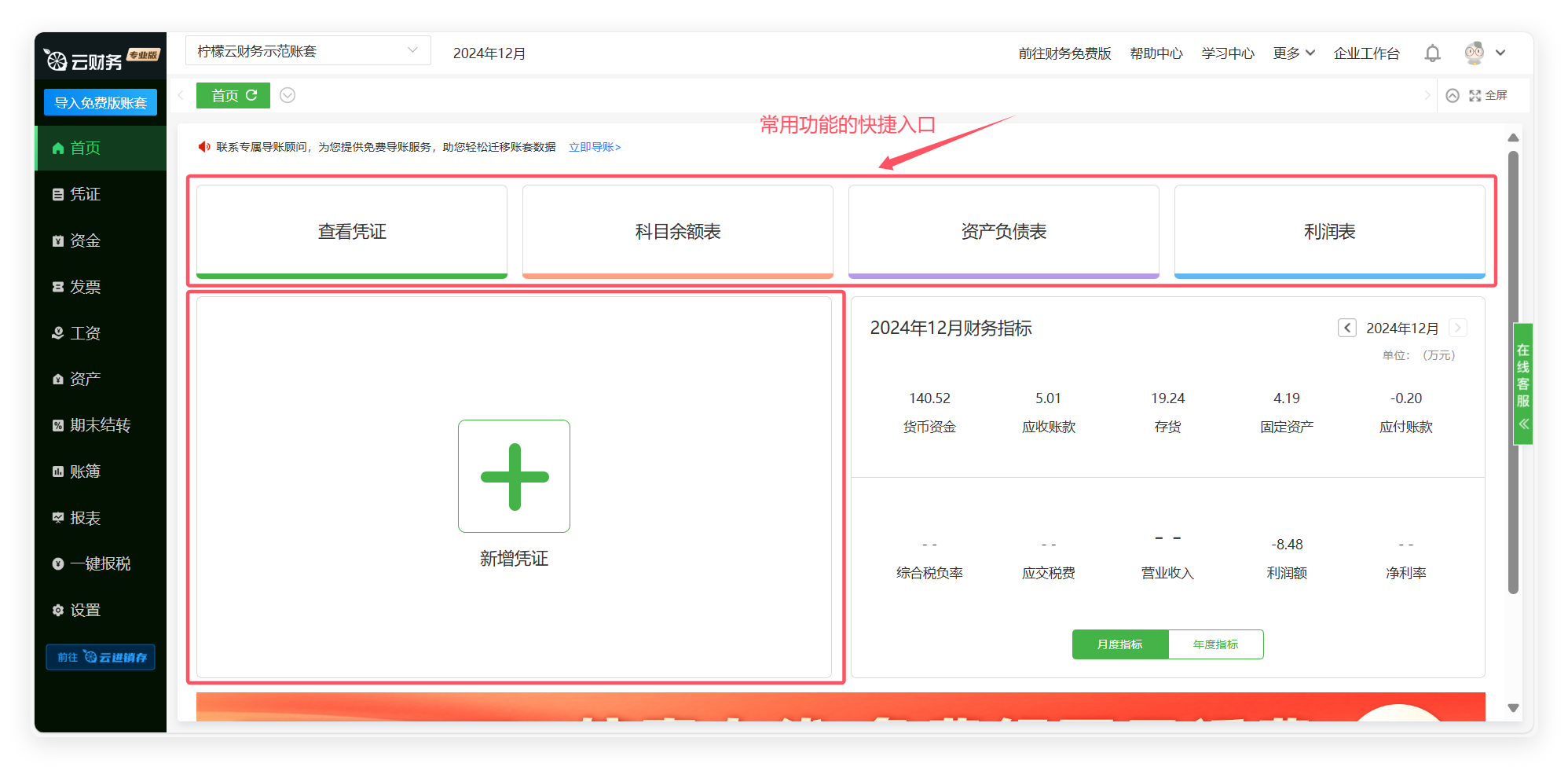The width and height of the screenshot is (1568, 767).
Task: Click the notification bell icon
Action: pos(1432,53)
